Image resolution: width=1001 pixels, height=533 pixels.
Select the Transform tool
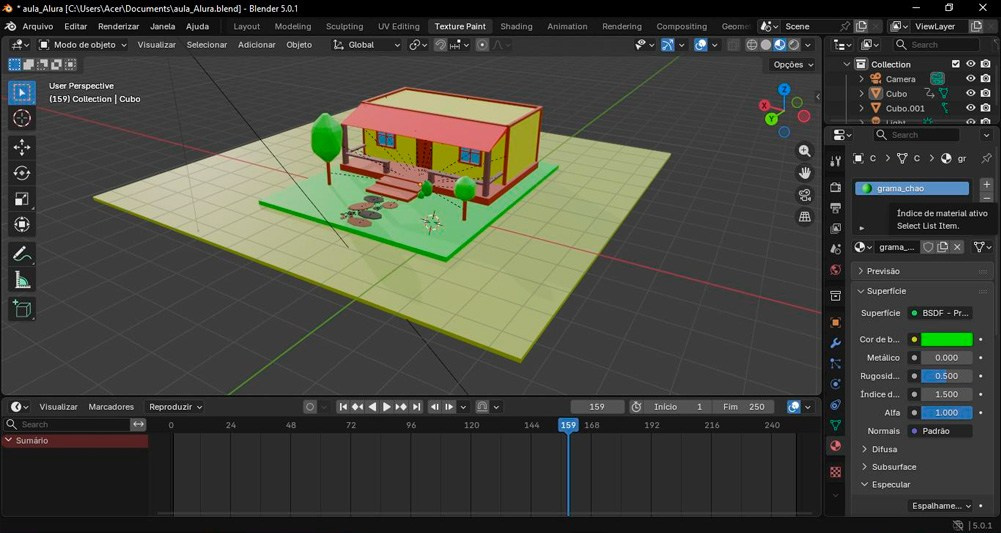(22, 225)
